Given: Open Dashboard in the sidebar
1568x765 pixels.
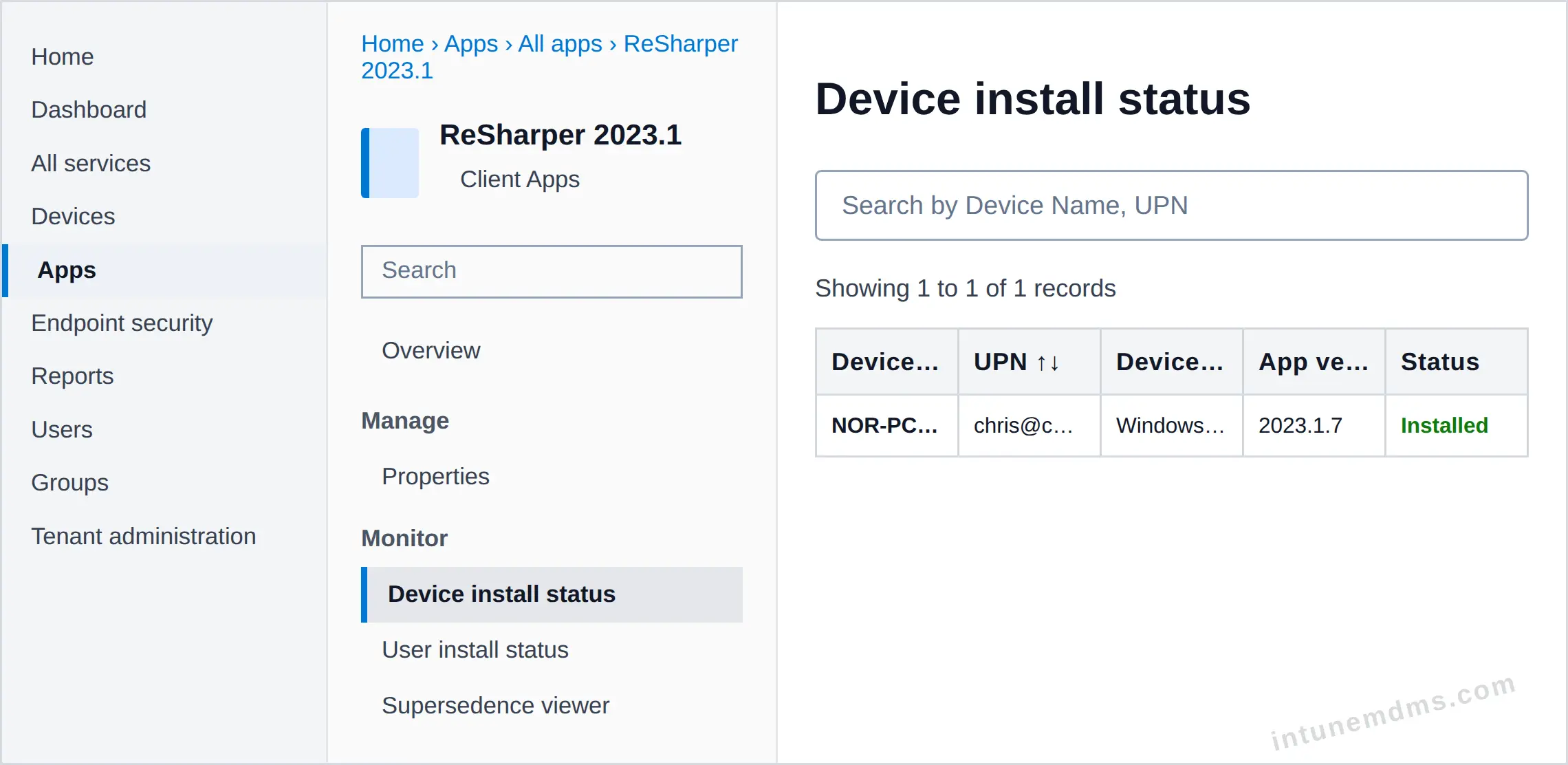Looking at the screenshot, I should tap(89, 109).
